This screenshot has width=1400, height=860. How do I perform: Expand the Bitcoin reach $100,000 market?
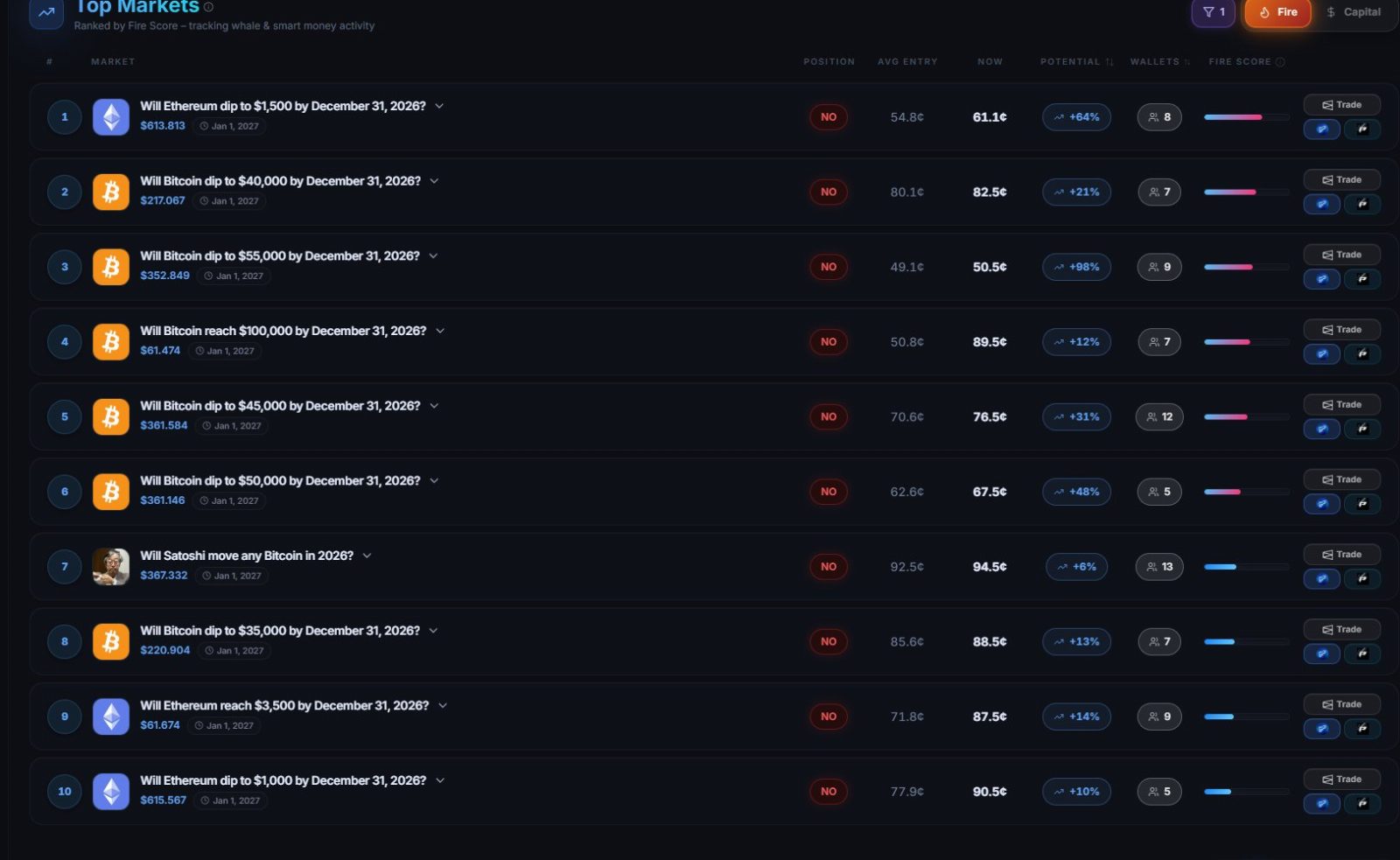coord(440,331)
